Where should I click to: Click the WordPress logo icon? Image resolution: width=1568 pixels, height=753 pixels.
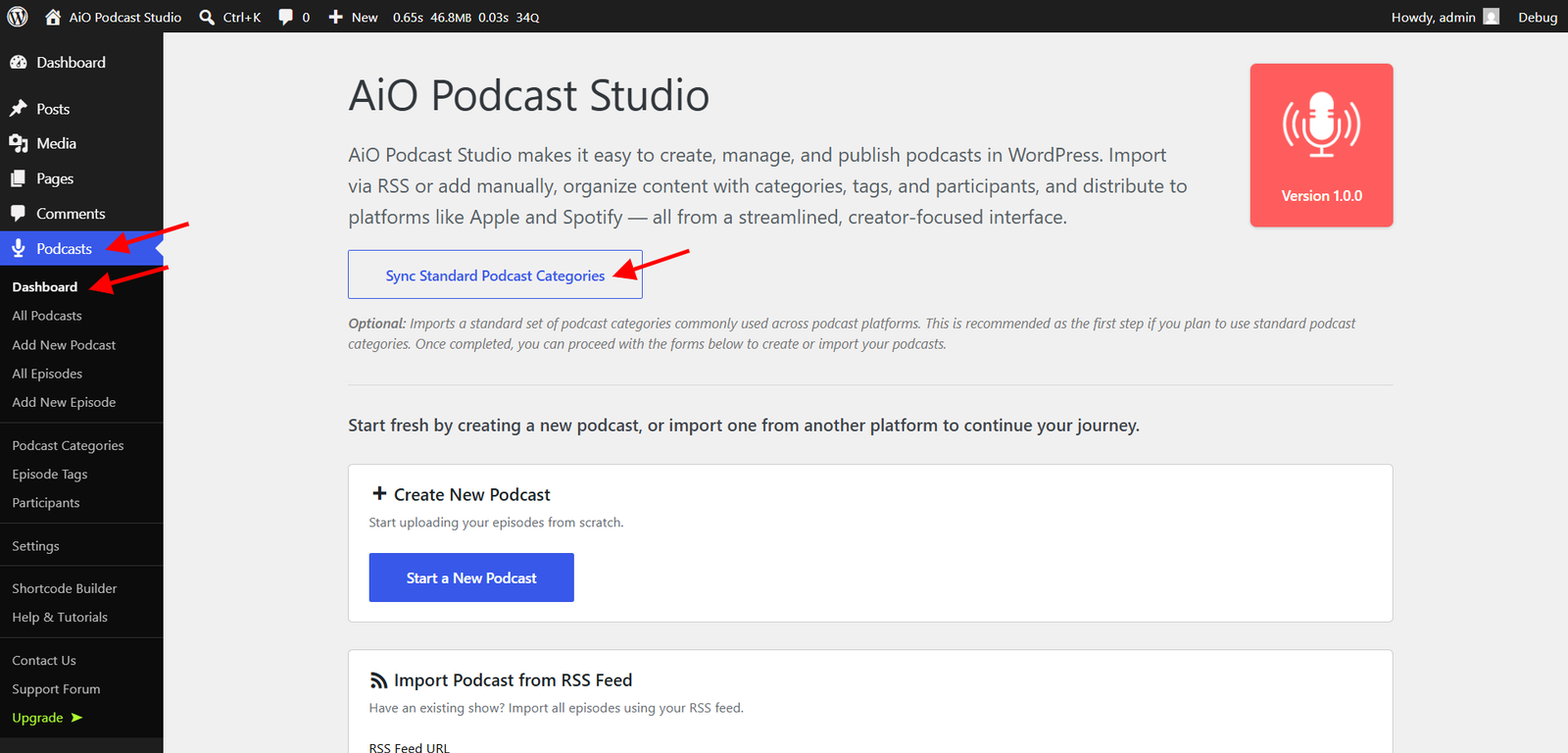[x=18, y=17]
